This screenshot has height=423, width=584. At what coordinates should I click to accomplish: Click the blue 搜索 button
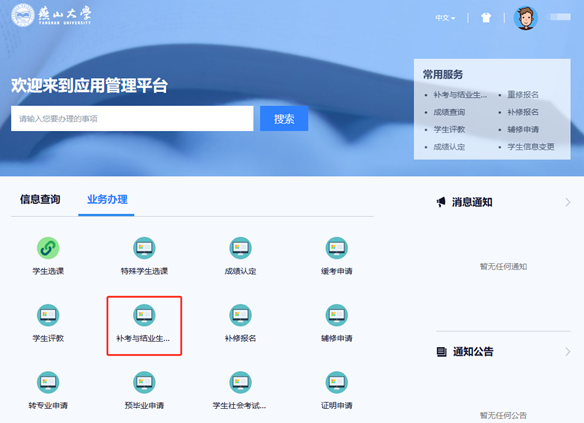[284, 118]
